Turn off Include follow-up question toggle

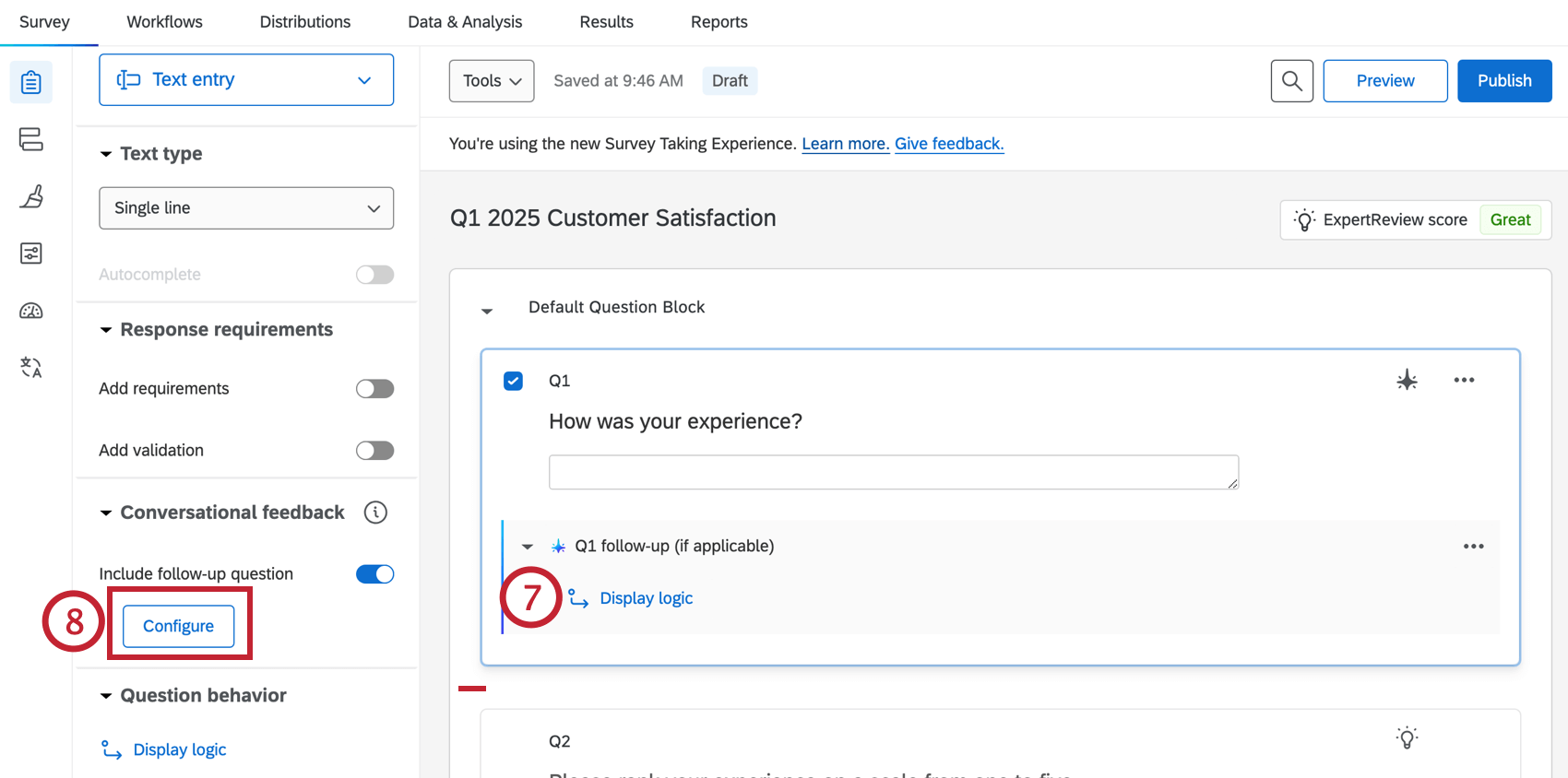click(x=374, y=574)
